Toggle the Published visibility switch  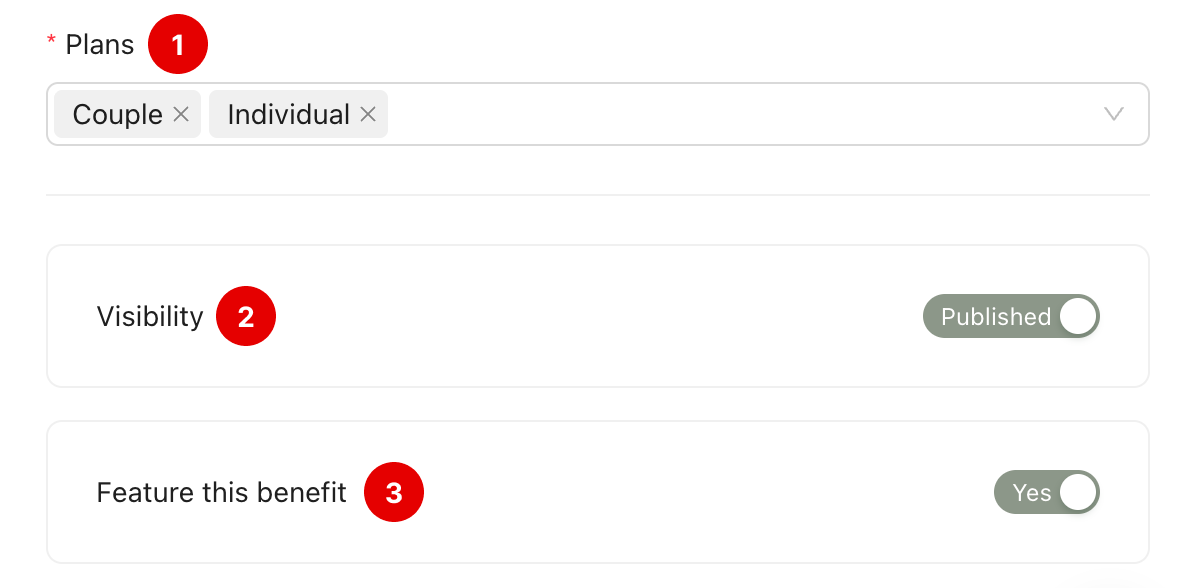click(1010, 317)
